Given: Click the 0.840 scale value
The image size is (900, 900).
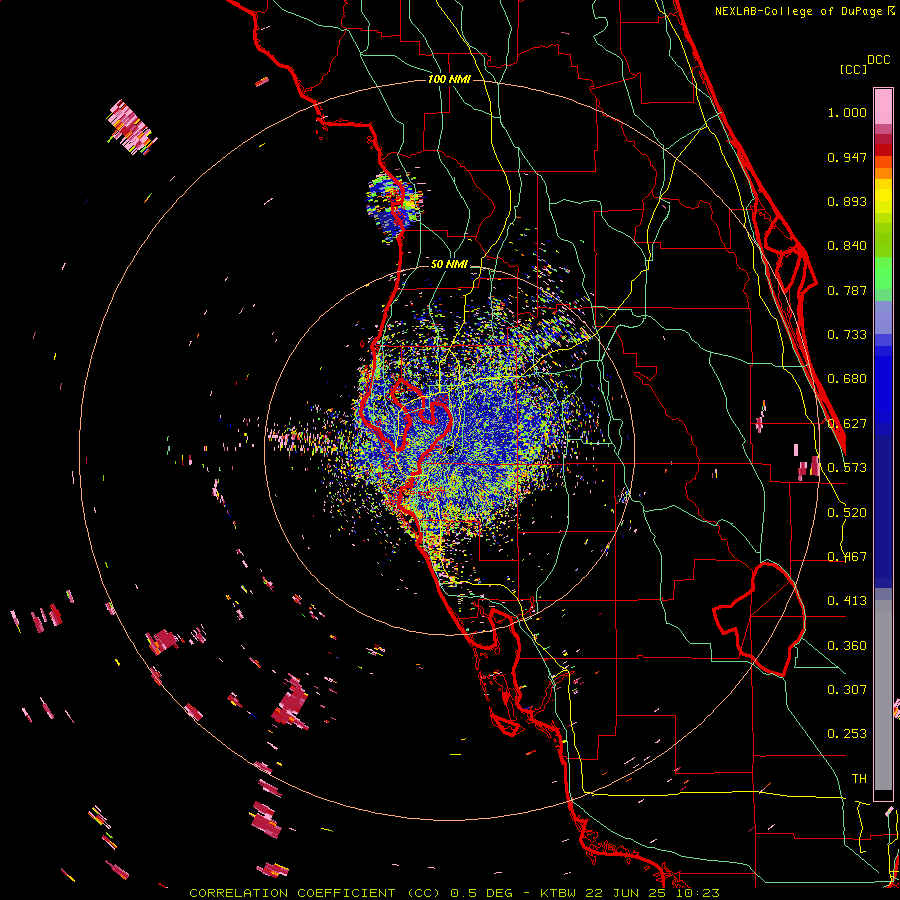Looking at the screenshot, I should [847, 246].
